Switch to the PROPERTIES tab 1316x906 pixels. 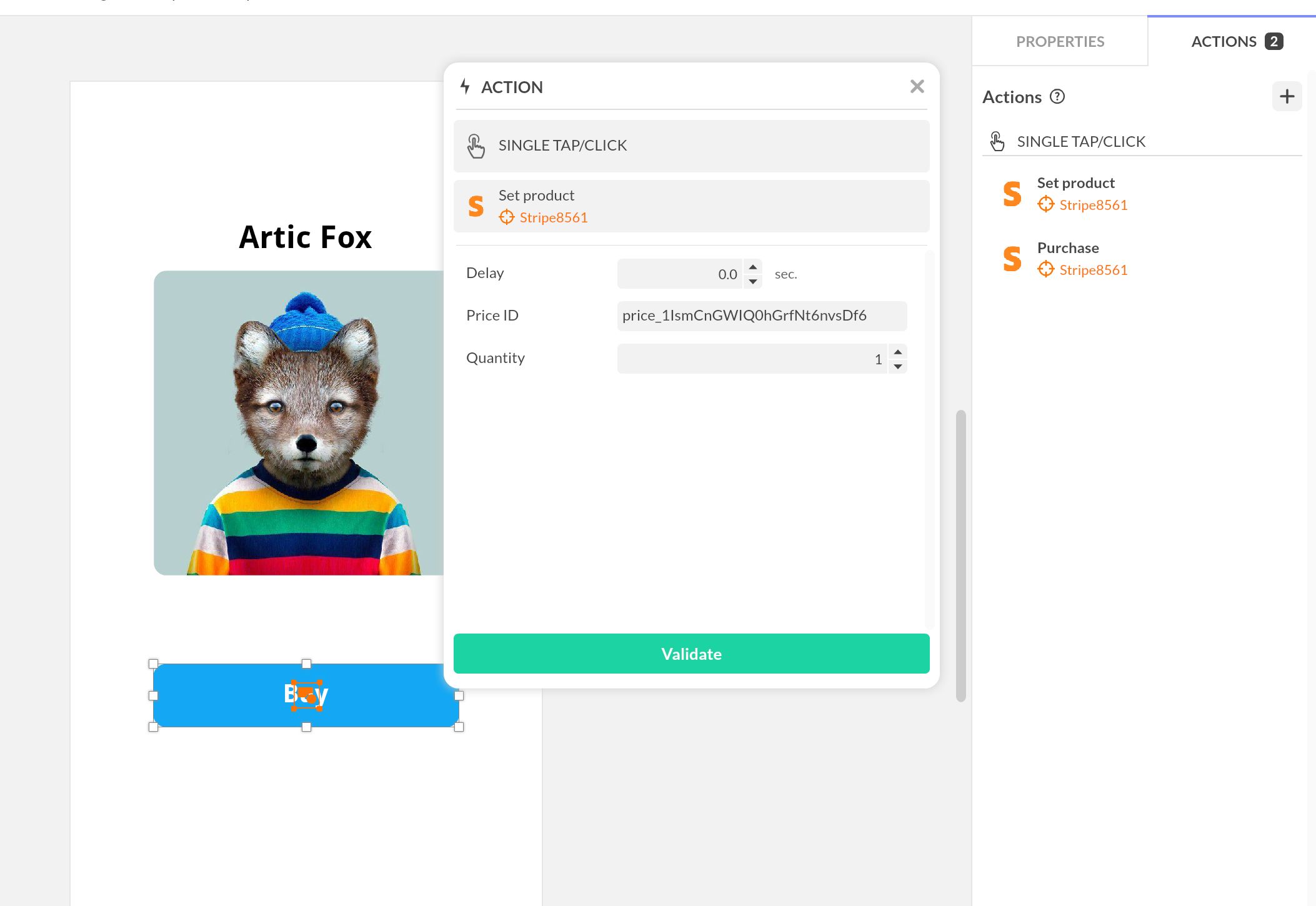1060,41
